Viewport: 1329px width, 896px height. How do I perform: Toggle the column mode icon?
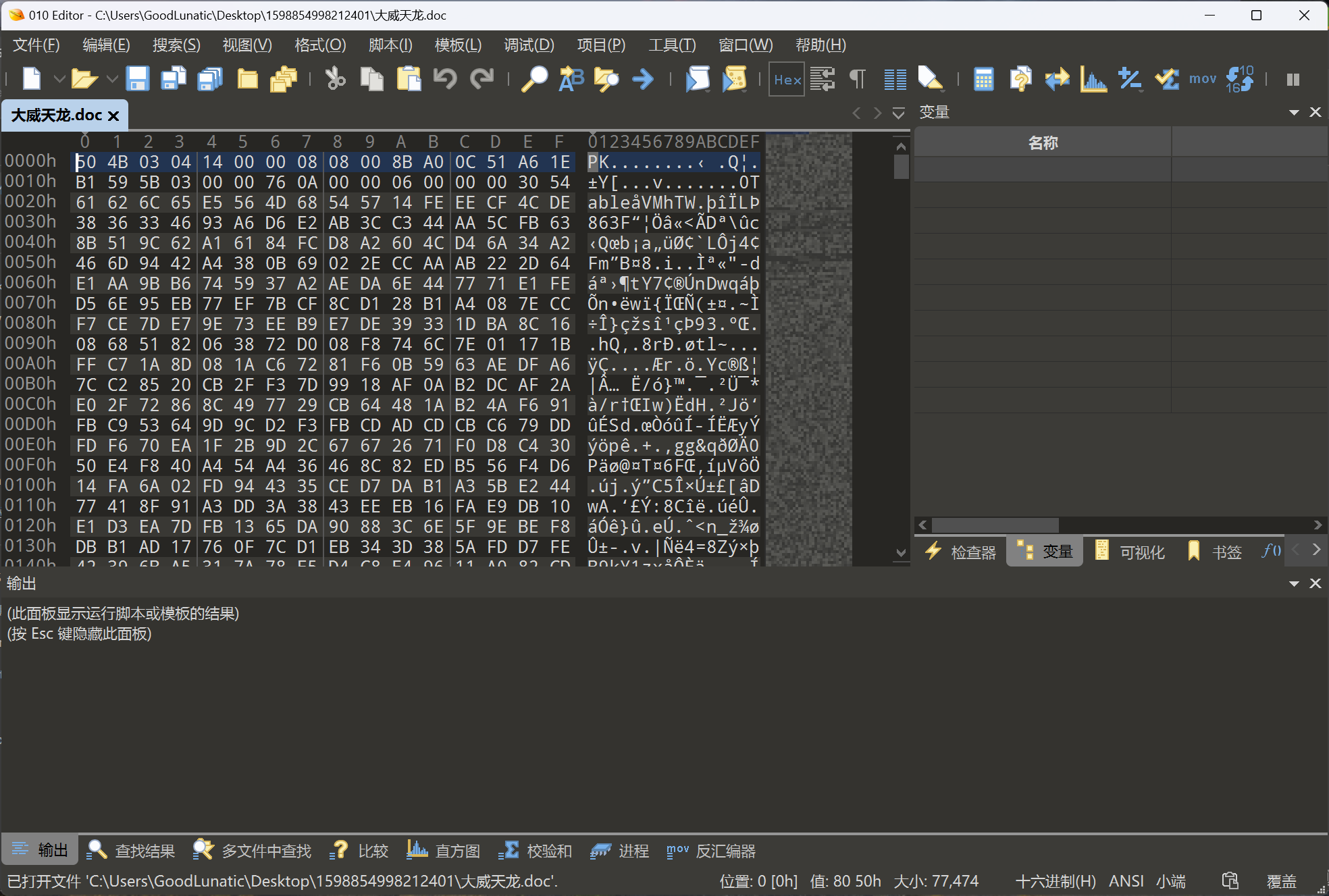click(x=895, y=79)
